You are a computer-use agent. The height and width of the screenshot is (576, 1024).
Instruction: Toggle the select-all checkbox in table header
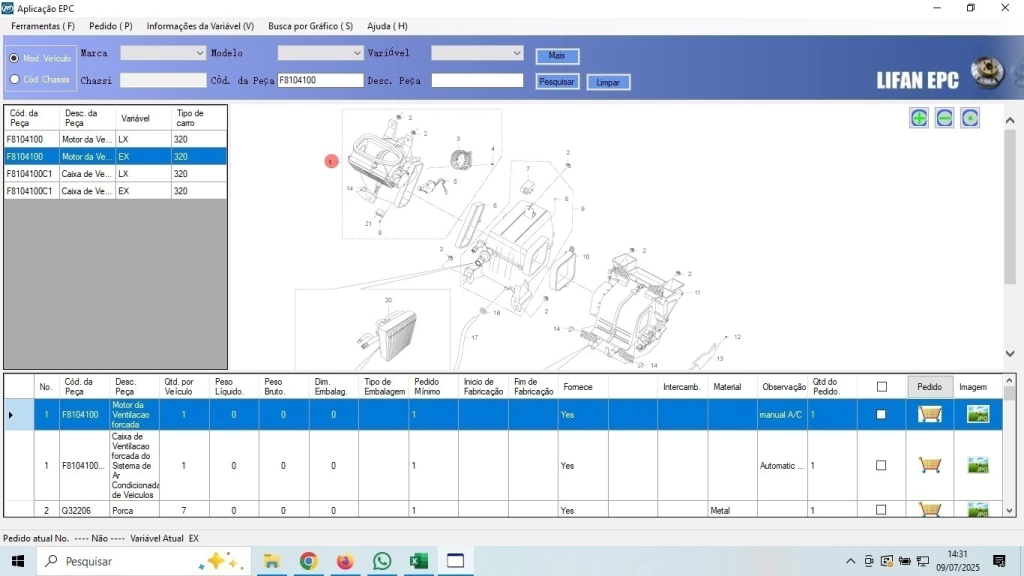pos(881,387)
